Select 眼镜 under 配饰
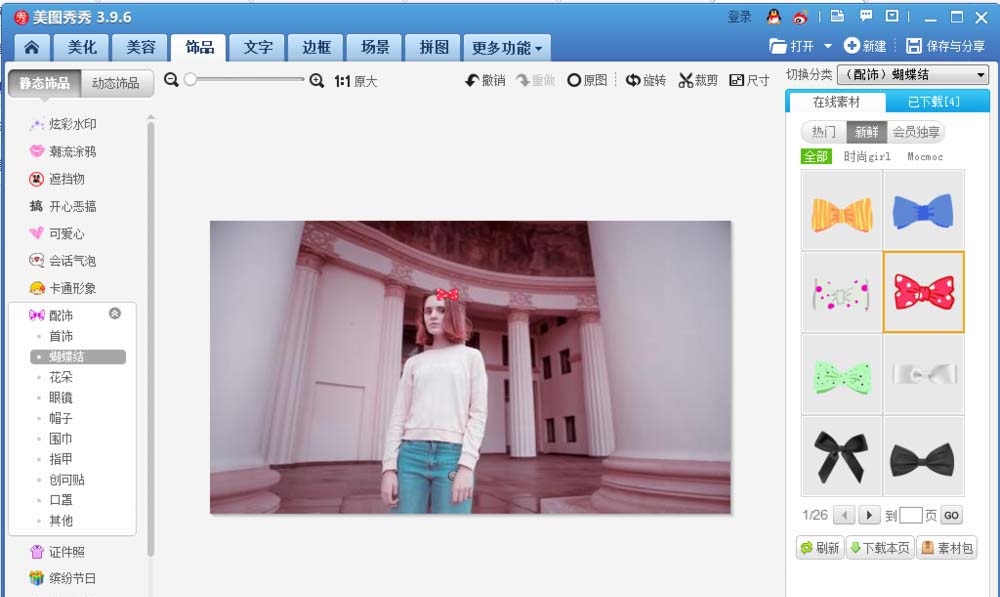The image size is (1000, 597). click(x=61, y=397)
